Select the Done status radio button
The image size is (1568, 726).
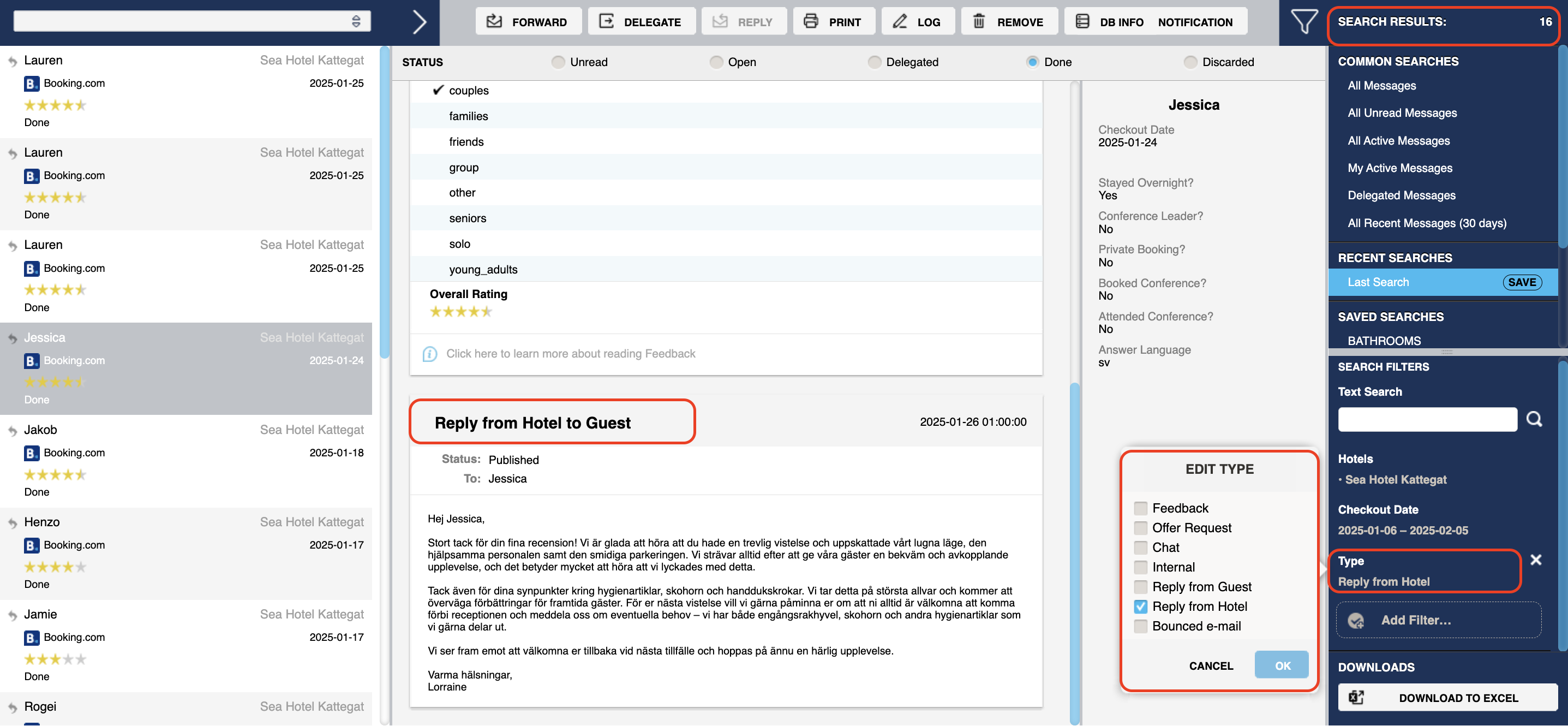point(1032,62)
